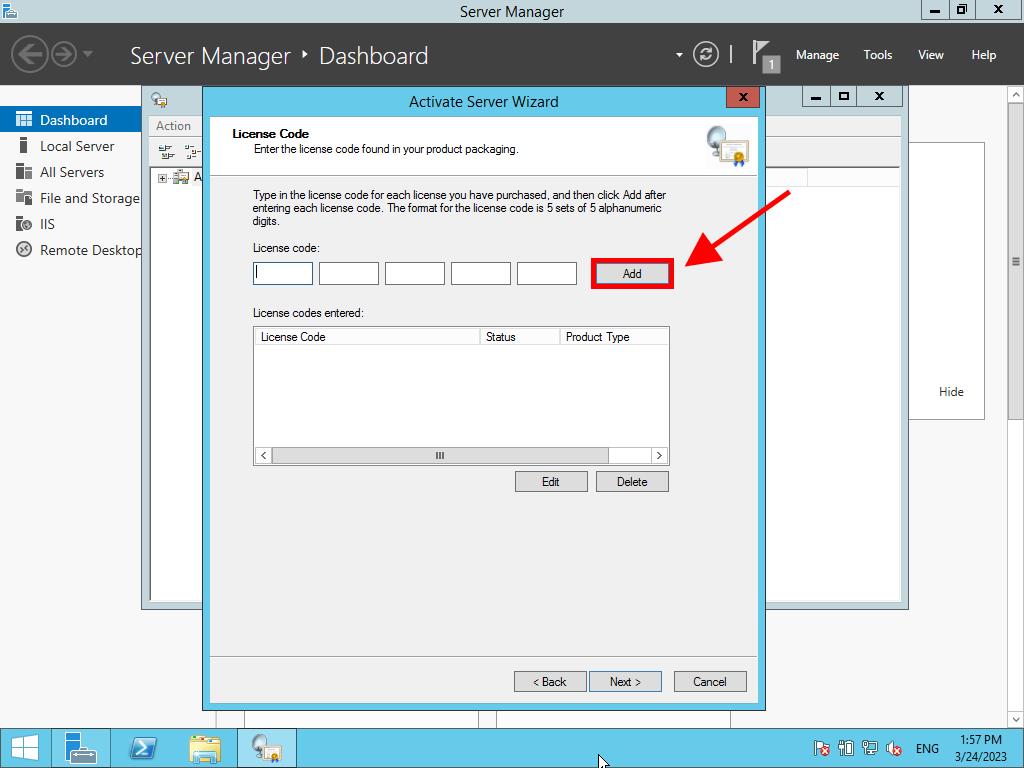The height and width of the screenshot is (768, 1024).
Task: Click the licensing window title icon
Action: point(159,100)
